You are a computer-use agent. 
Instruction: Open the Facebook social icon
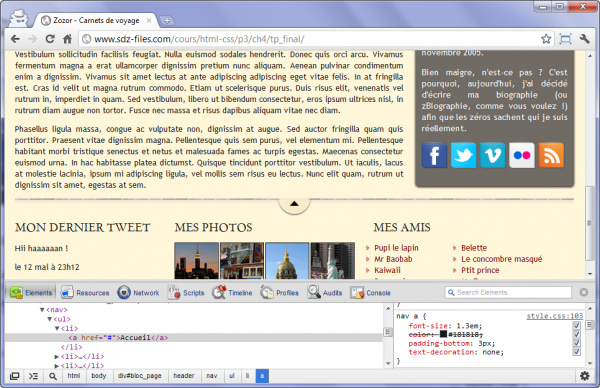click(434, 155)
